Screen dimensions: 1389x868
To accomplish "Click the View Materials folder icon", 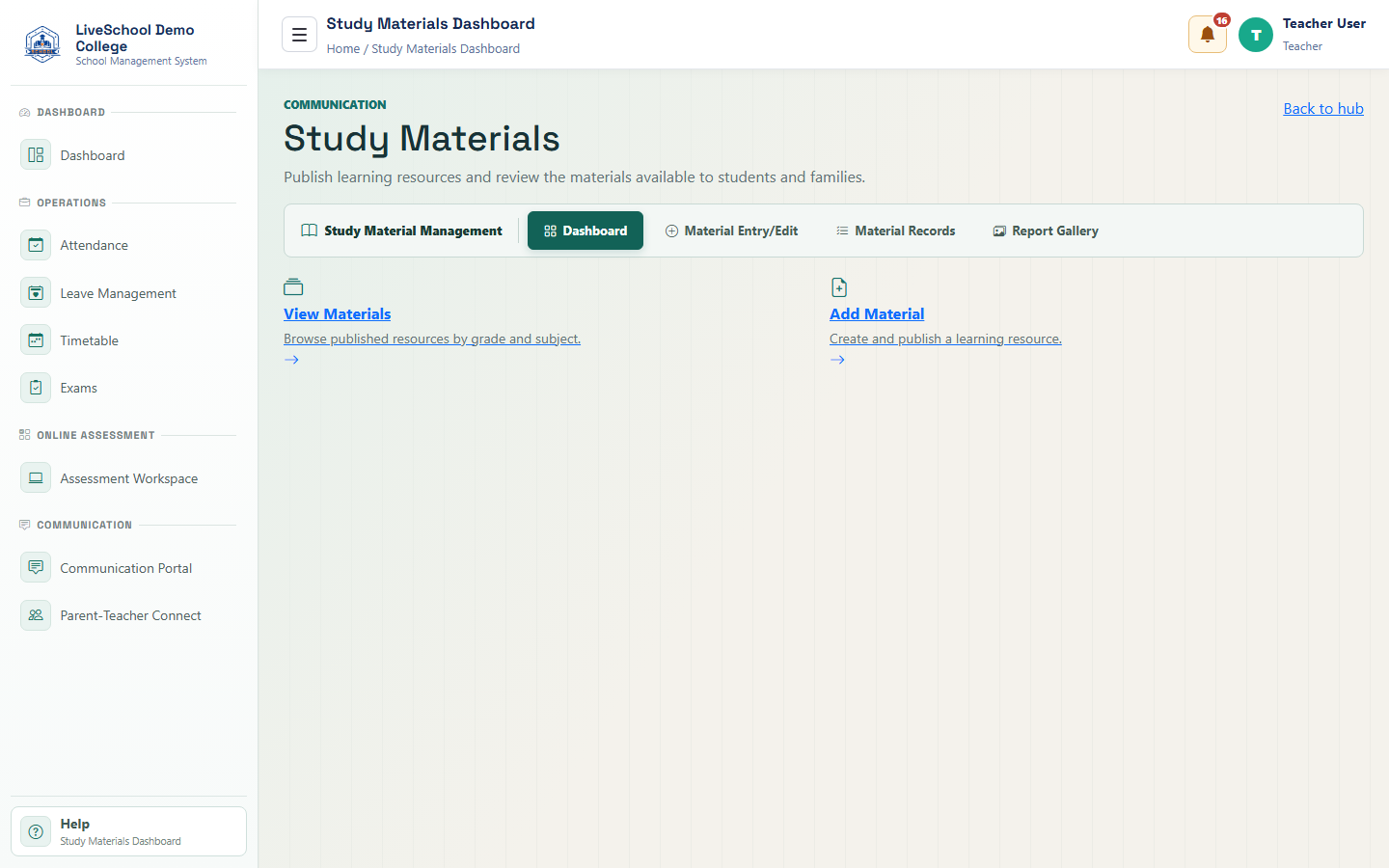I will pyautogui.click(x=293, y=286).
